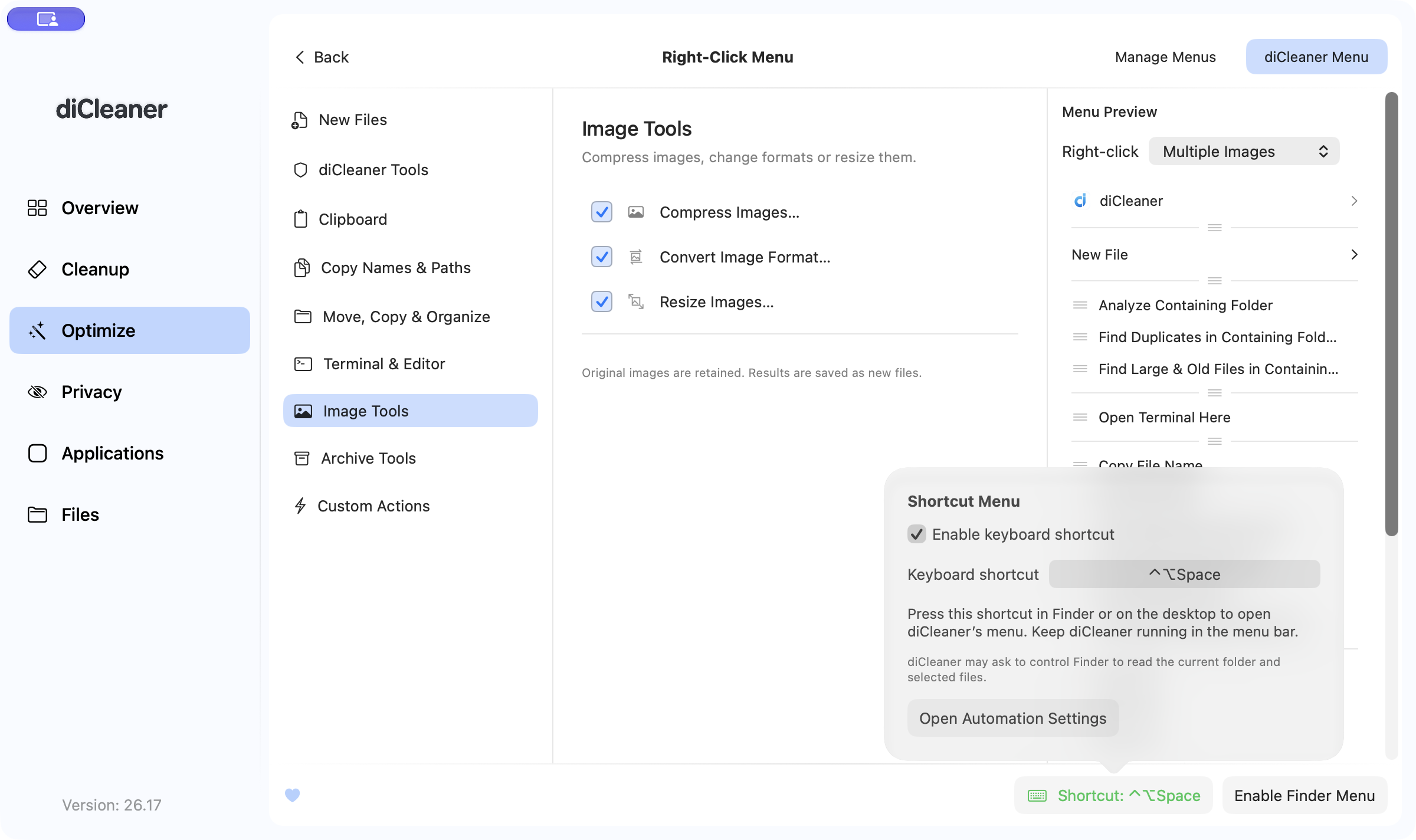Expand the diCleaner submenu chevron
This screenshot has height=840, width=1416.
click(x=1354, y=201)
